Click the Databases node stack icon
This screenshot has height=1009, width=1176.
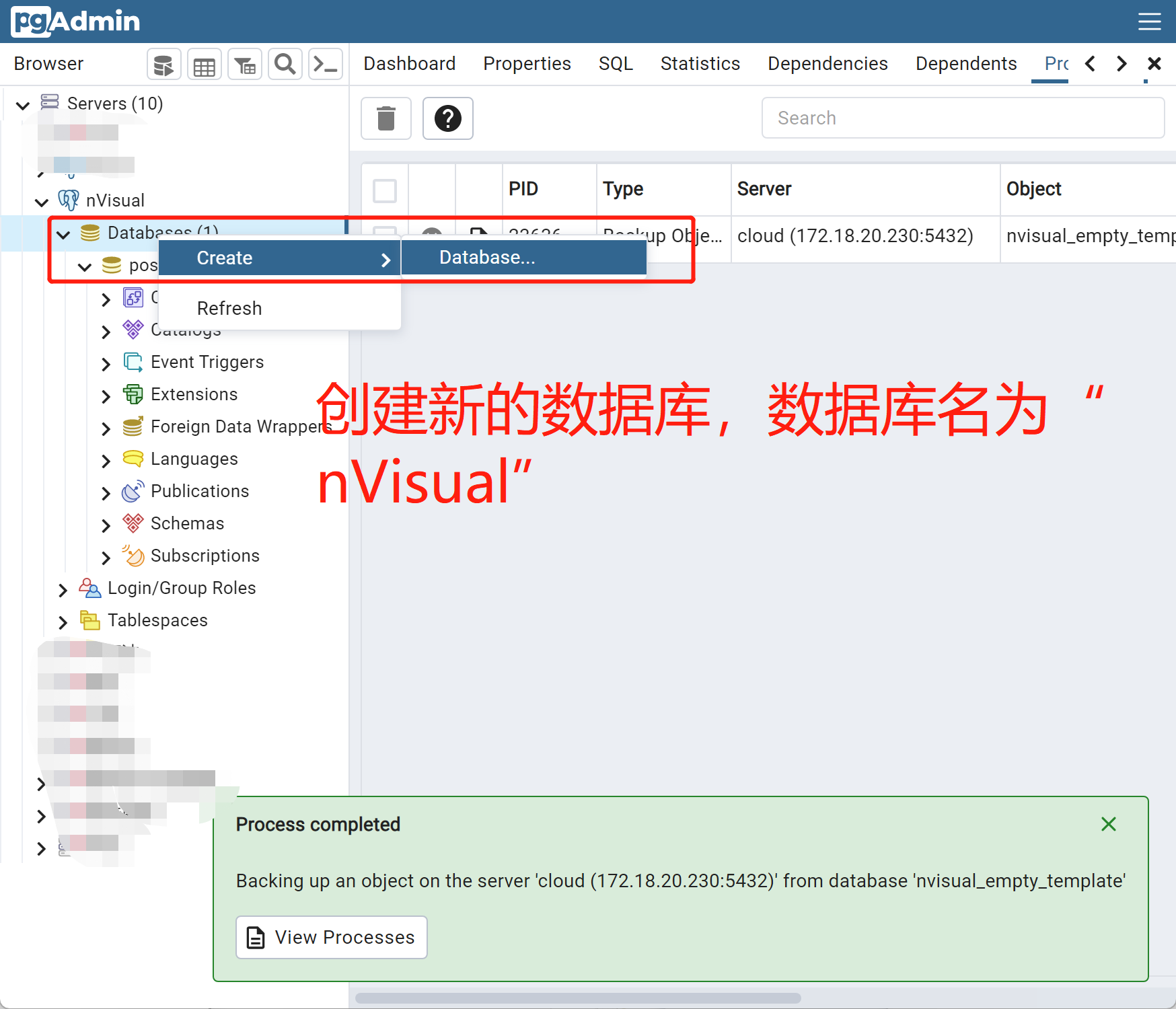(90, 233)
